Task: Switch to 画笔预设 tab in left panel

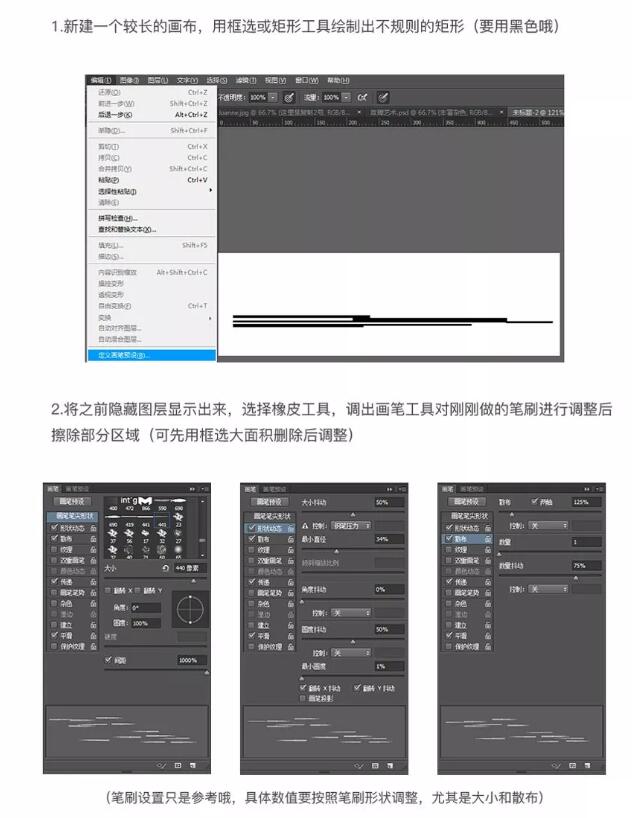Action: (77, 489)
